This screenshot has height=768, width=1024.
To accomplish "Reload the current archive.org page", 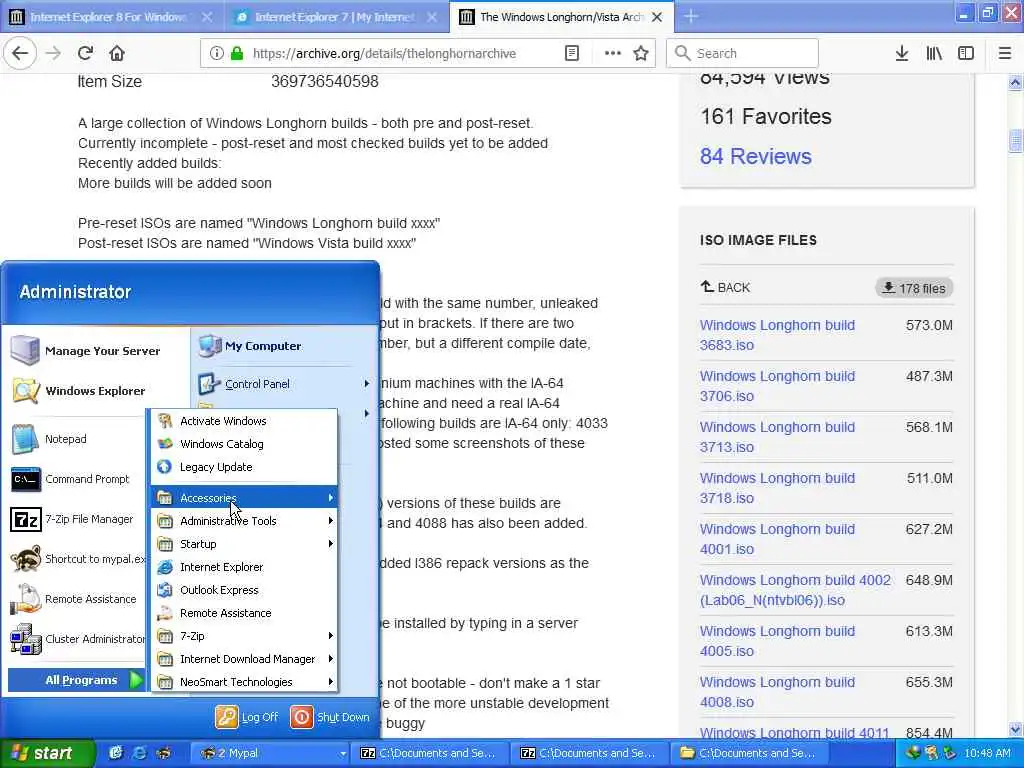I will tap(85, 54).
